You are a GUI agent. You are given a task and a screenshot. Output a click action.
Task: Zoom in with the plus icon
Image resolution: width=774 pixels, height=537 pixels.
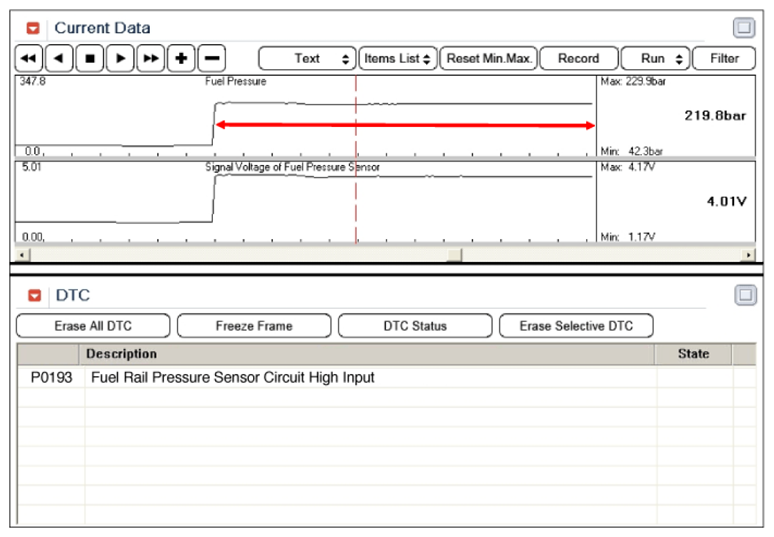(181, 59)
